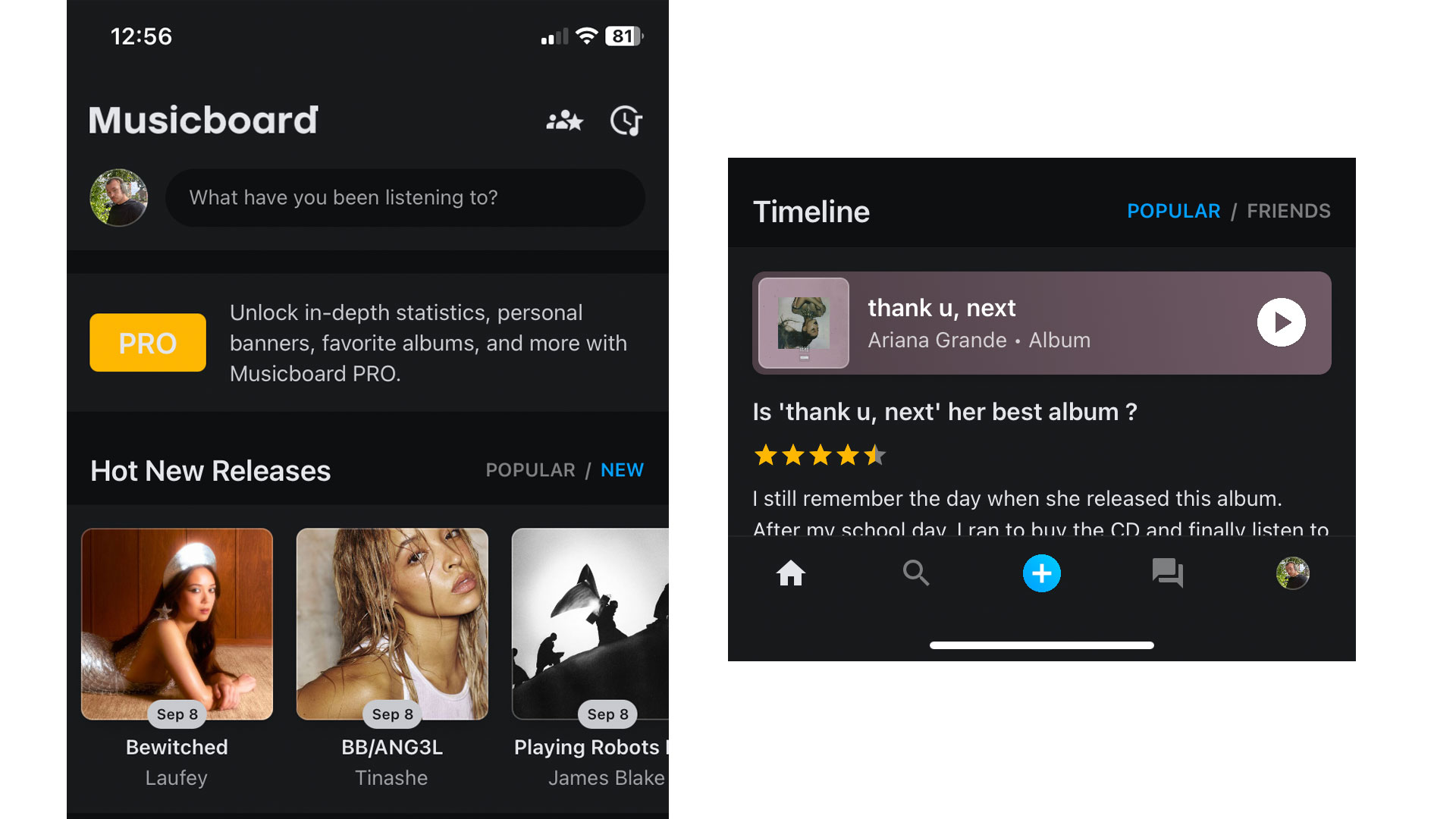The height and width of the screenshot is (819, 1456).
Task: Tap the search icon in bottom nav
Action: coord(915,573)
